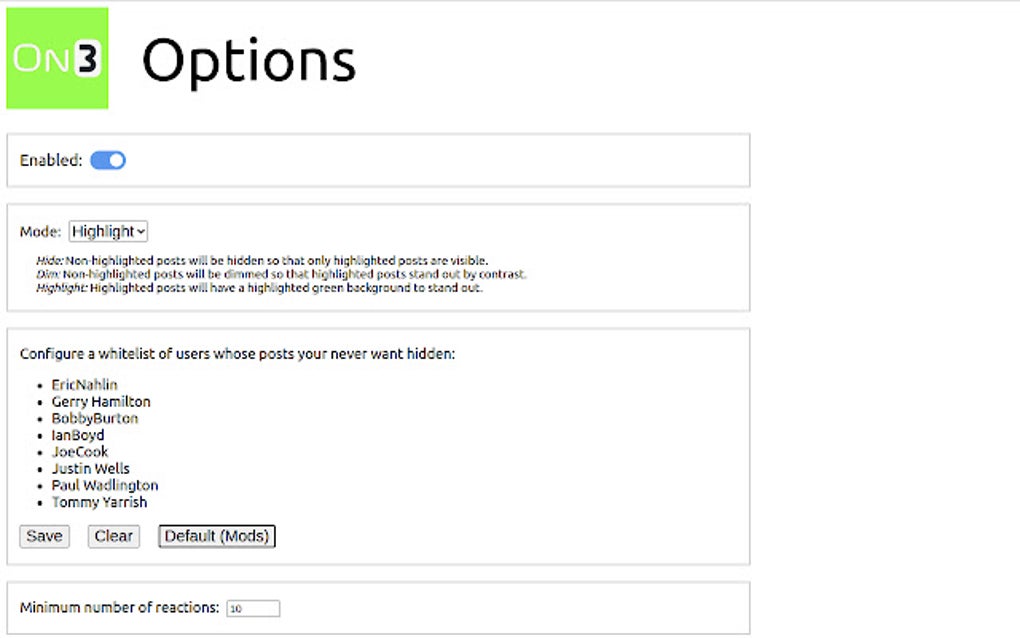Select Paul Wadlington from the whitelist
This screenshot has width=1020, height=638.
pos(104,485)
